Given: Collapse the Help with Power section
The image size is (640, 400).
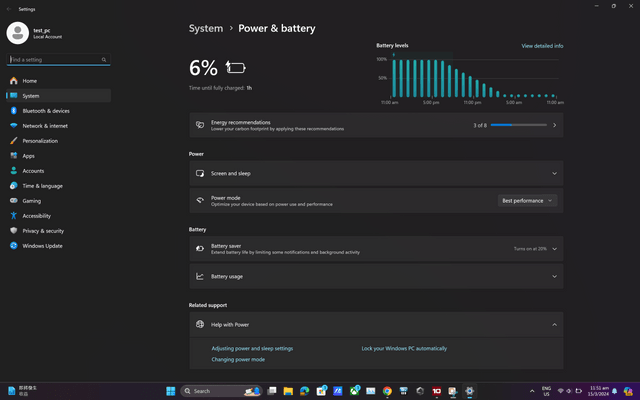Looking at the screenshot, I should click(376, 324).
